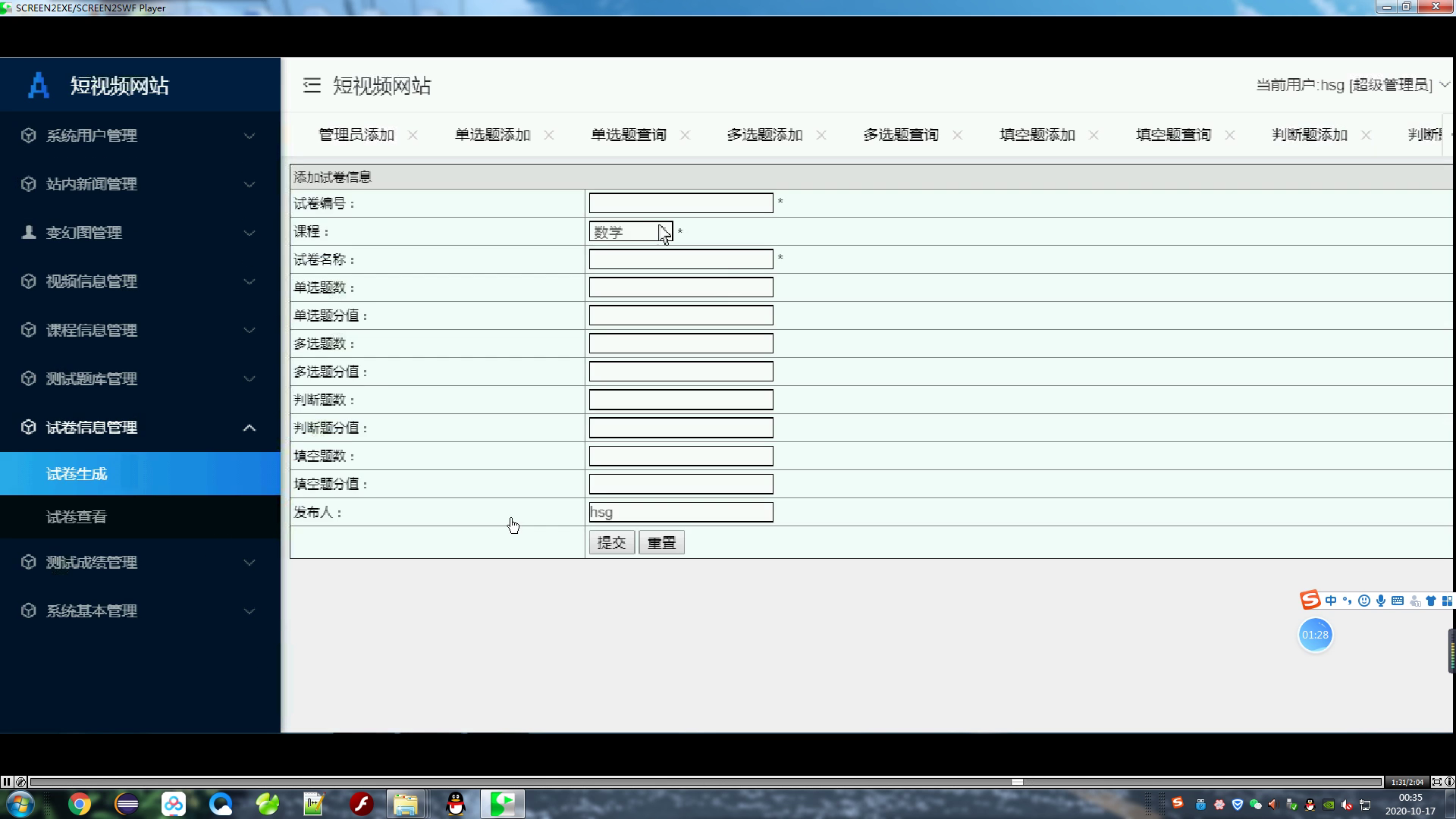Screen dimensions: 1456x819
Task: Open File Explorer from the taskbar
Action: click(406, 804)
